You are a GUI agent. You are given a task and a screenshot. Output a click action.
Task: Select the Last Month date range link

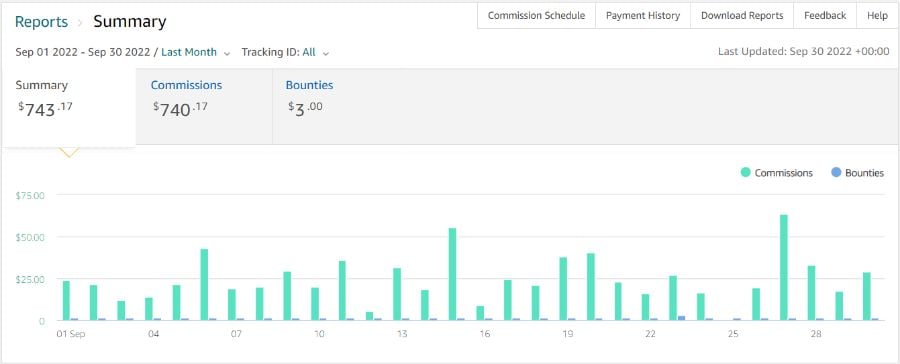(189, 52)
